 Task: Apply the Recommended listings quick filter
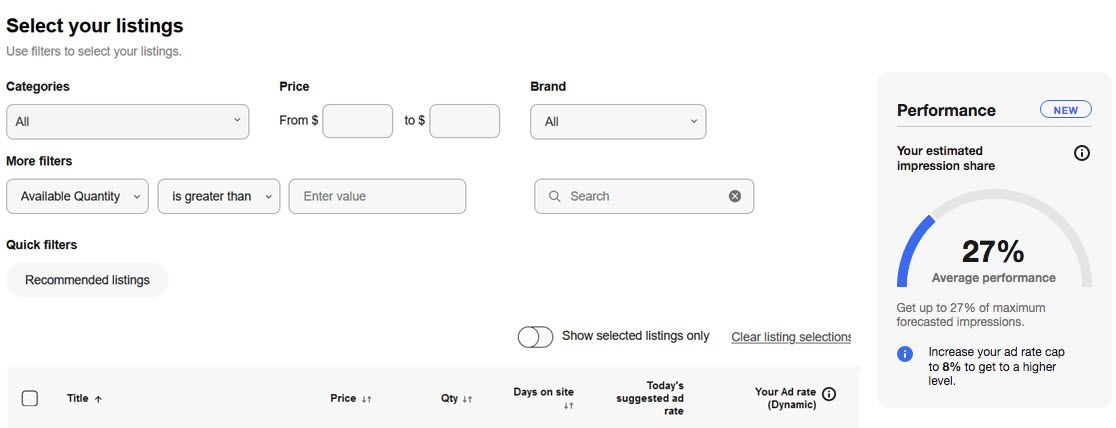coord(87,280)
